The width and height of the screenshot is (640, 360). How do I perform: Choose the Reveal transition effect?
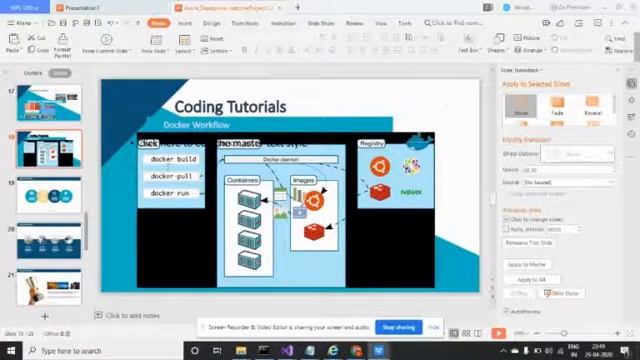coord(593,106)
